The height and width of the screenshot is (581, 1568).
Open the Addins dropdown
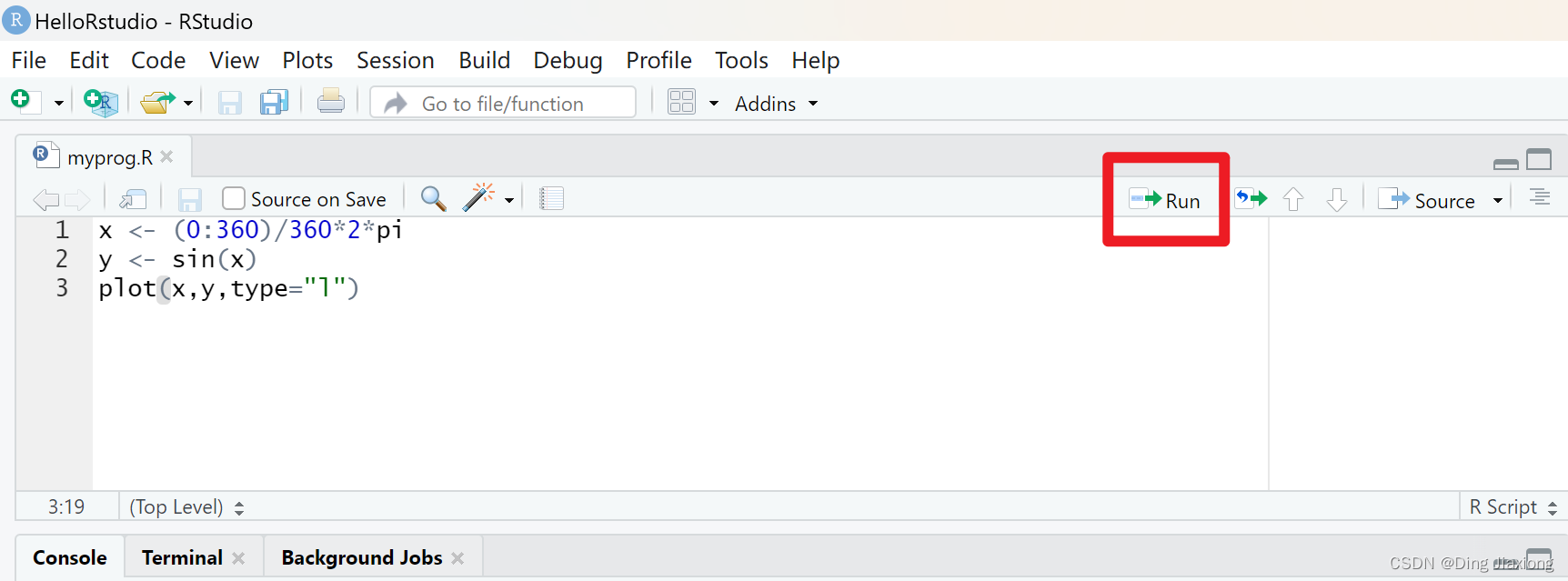(776, 104)
